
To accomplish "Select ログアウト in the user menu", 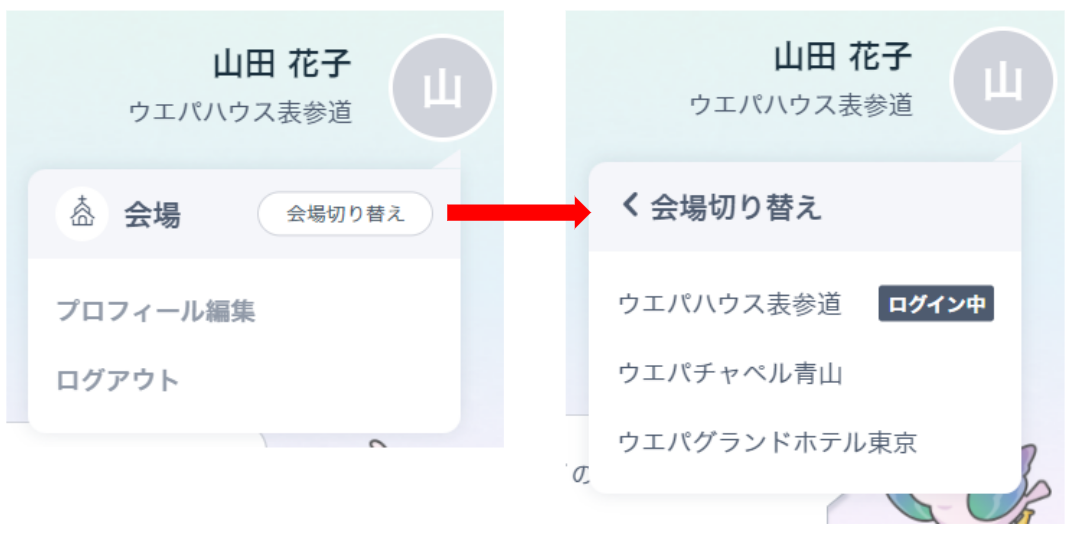I will [x=117, y=380].
